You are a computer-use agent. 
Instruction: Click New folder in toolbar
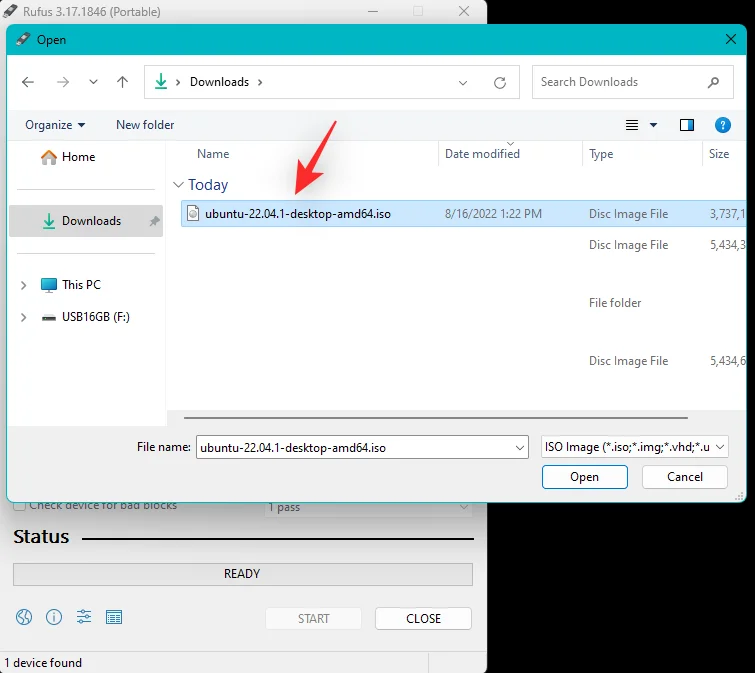145,125
